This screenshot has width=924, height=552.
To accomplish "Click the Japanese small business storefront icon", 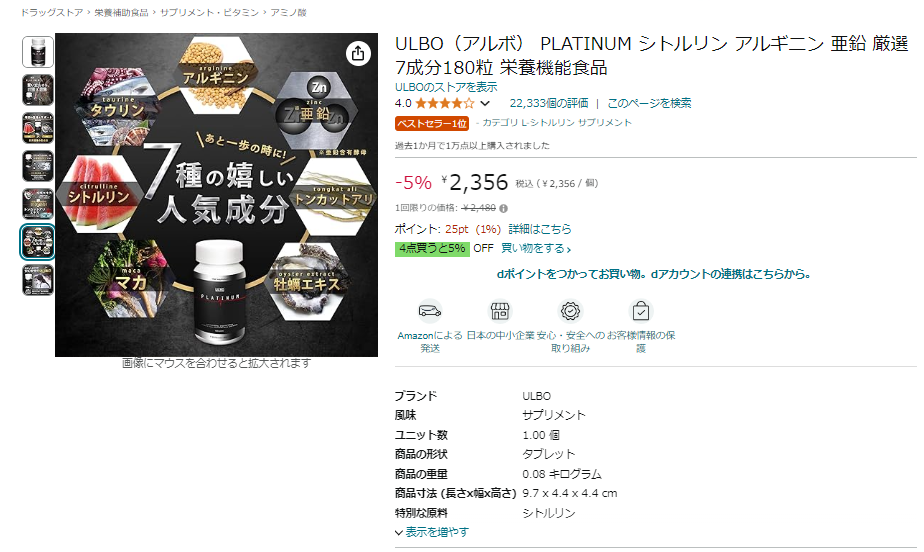I will (500, 311).
